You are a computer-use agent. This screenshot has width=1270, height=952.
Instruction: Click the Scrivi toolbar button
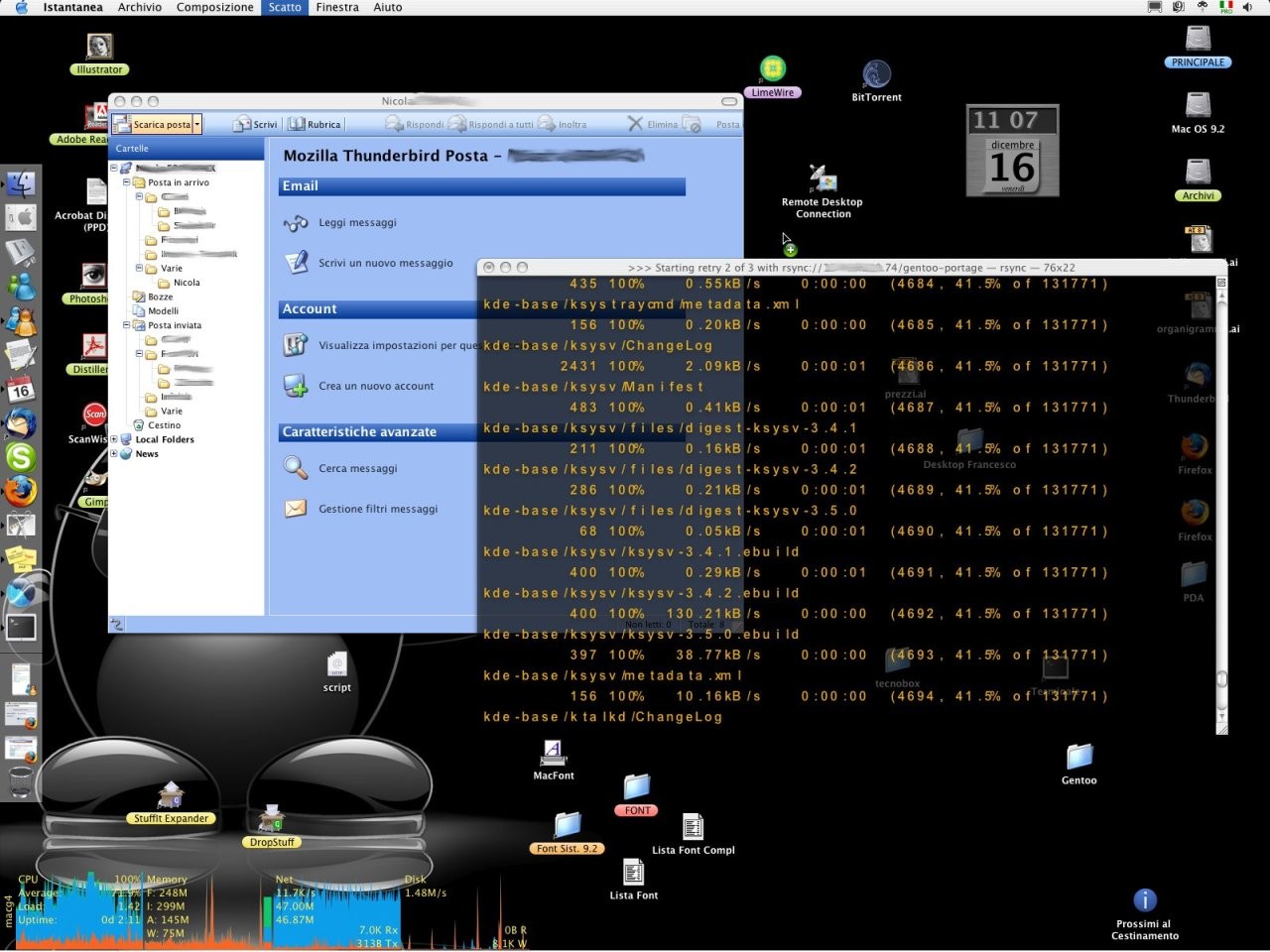[255, 124]
